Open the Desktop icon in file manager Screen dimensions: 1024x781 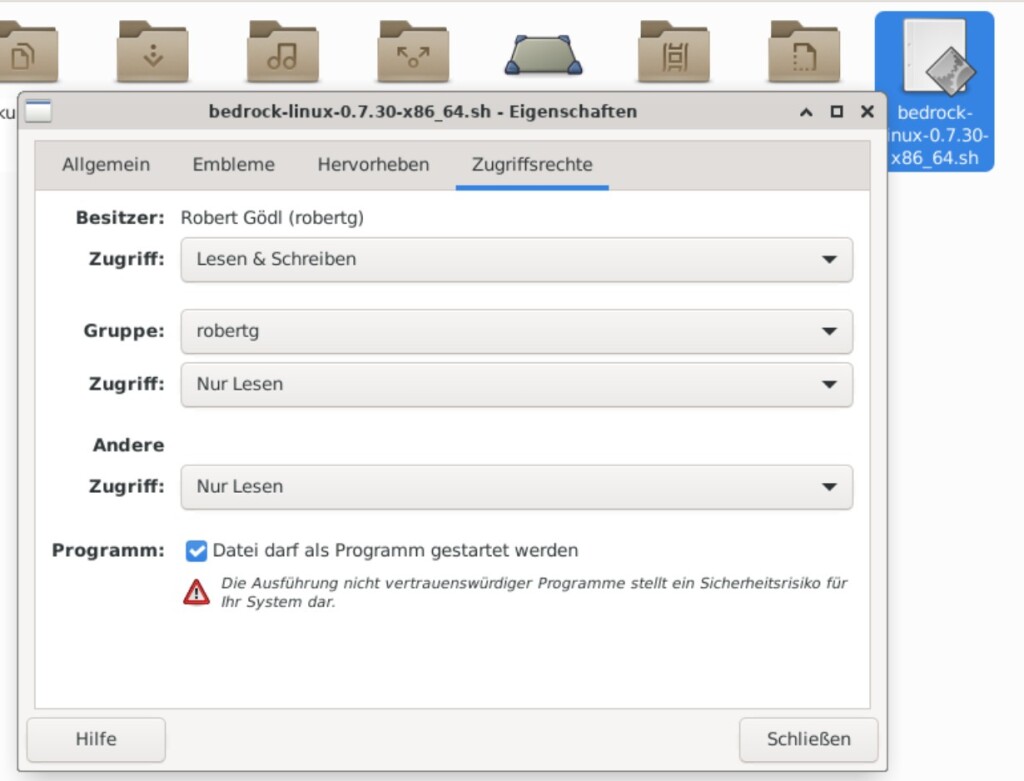click(x=543, y=55)
